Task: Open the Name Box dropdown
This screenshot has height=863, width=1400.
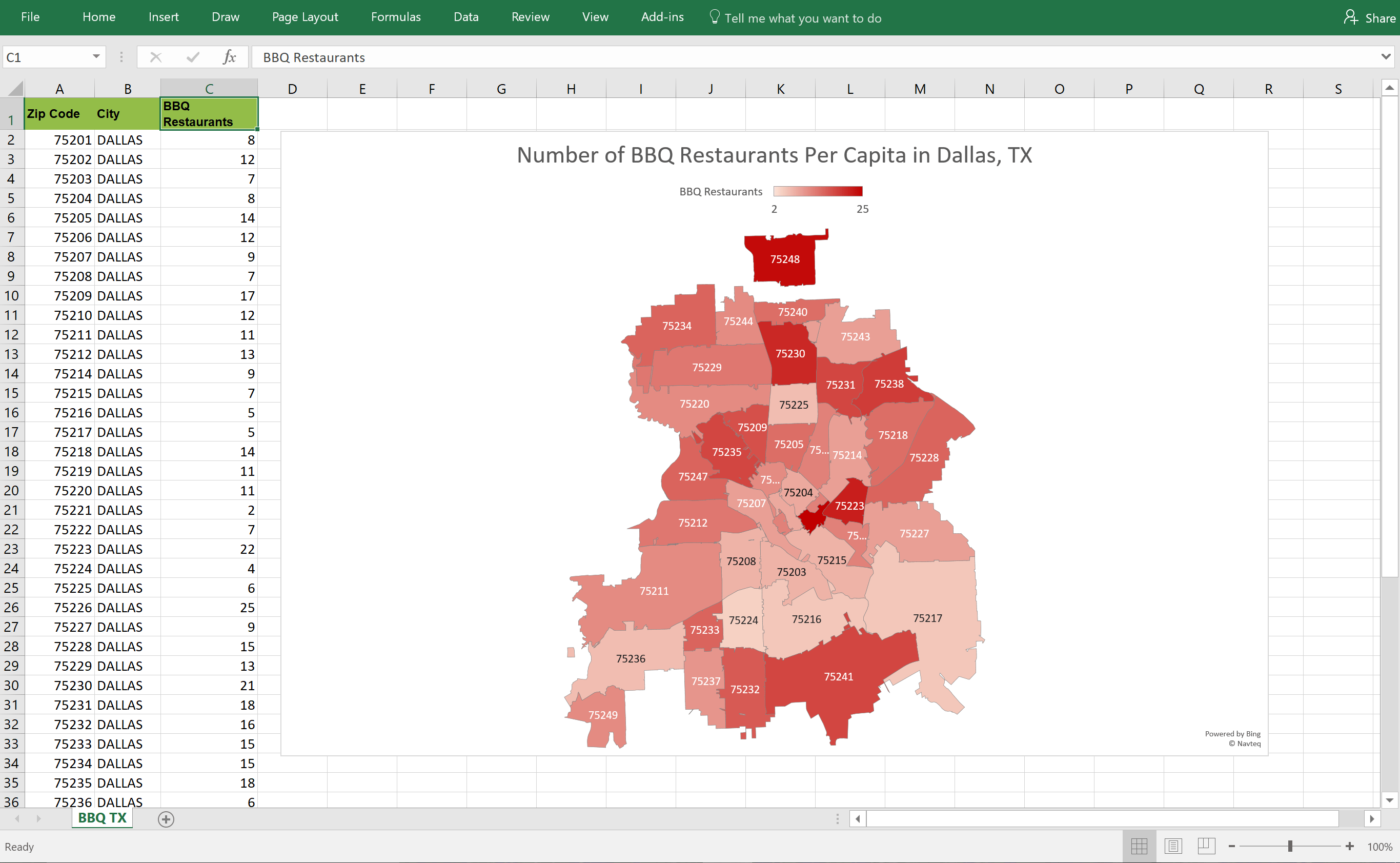Action: click(x=95, y=57)
